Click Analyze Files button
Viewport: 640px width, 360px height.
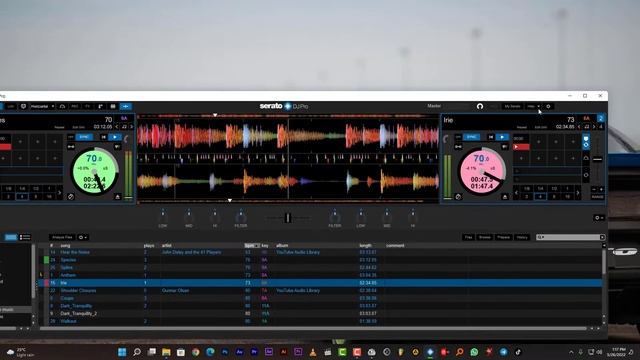coord(62,237)
